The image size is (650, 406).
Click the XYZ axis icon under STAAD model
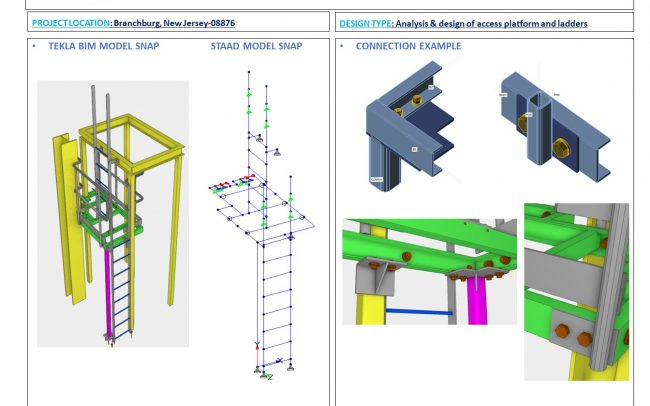point(264,373)
